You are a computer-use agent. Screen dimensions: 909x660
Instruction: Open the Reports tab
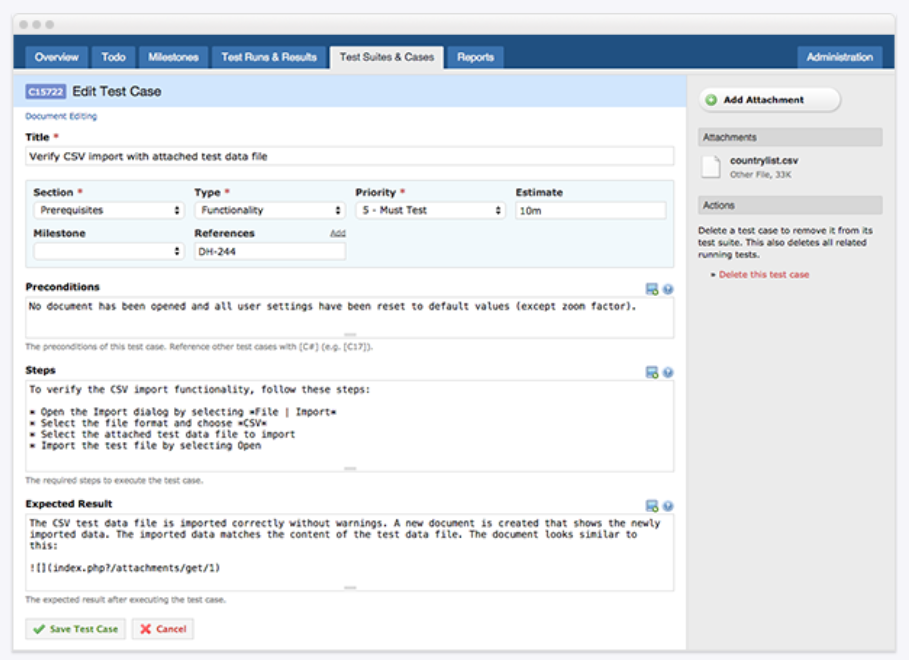pos(475,57)
